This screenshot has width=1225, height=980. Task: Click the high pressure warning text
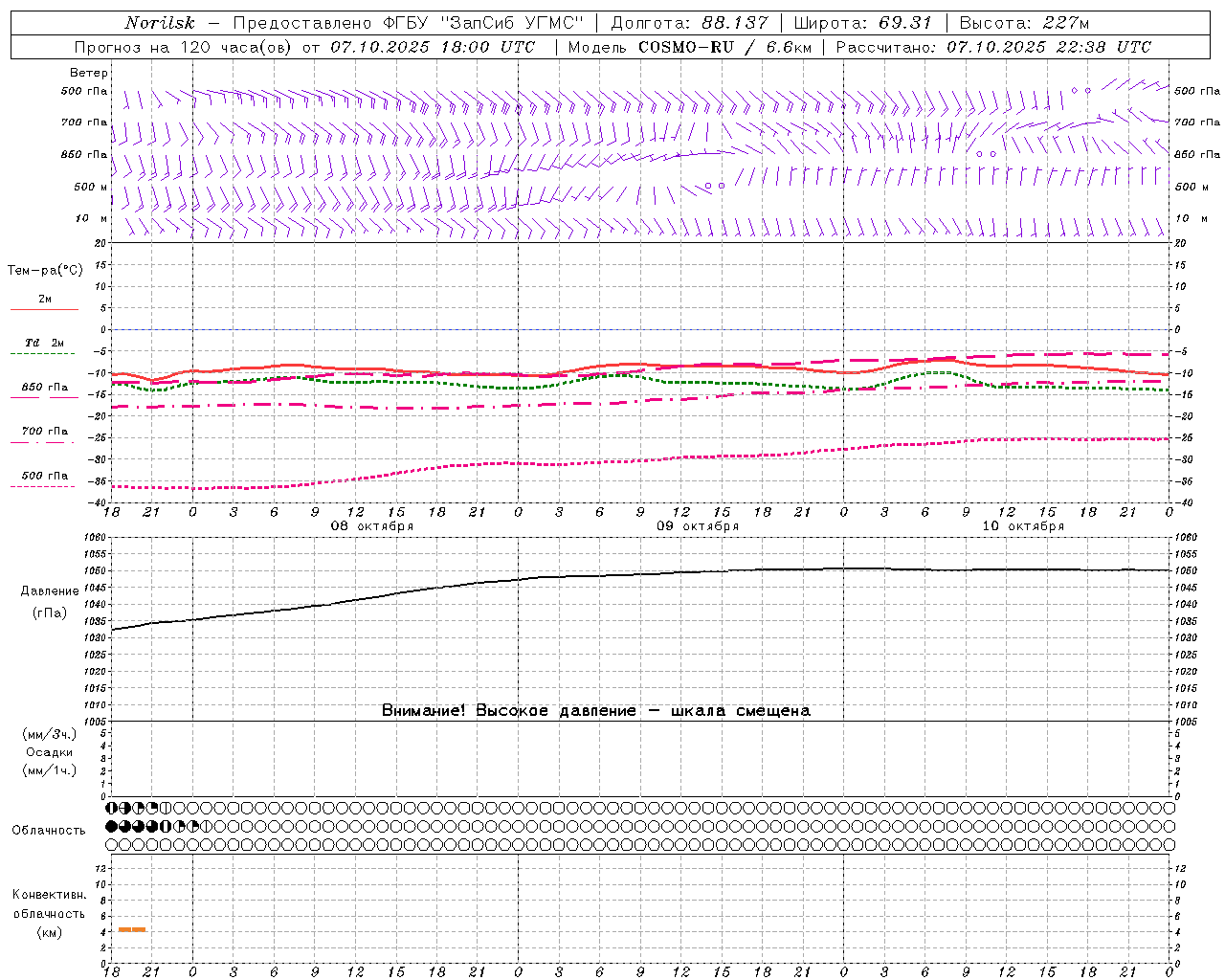[596, 710]
